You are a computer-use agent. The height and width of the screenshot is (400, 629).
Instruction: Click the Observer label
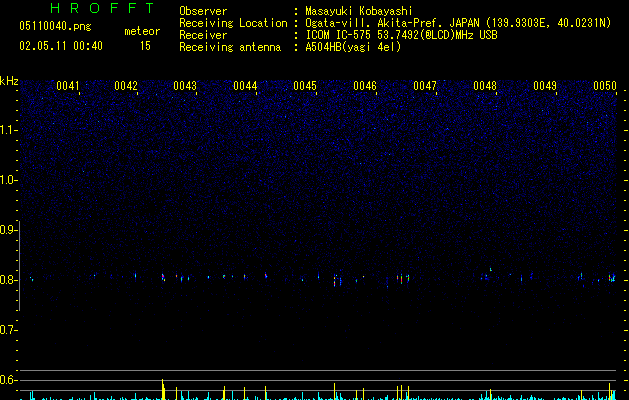coord(203,11)
